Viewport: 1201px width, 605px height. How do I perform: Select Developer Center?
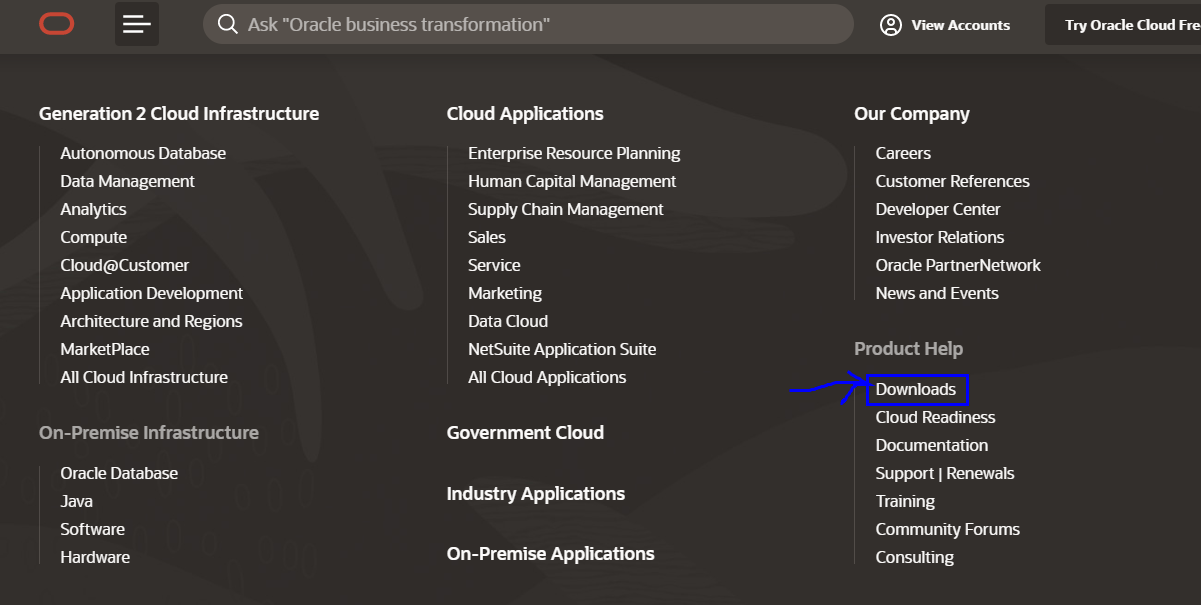click(x=938, y=209)
